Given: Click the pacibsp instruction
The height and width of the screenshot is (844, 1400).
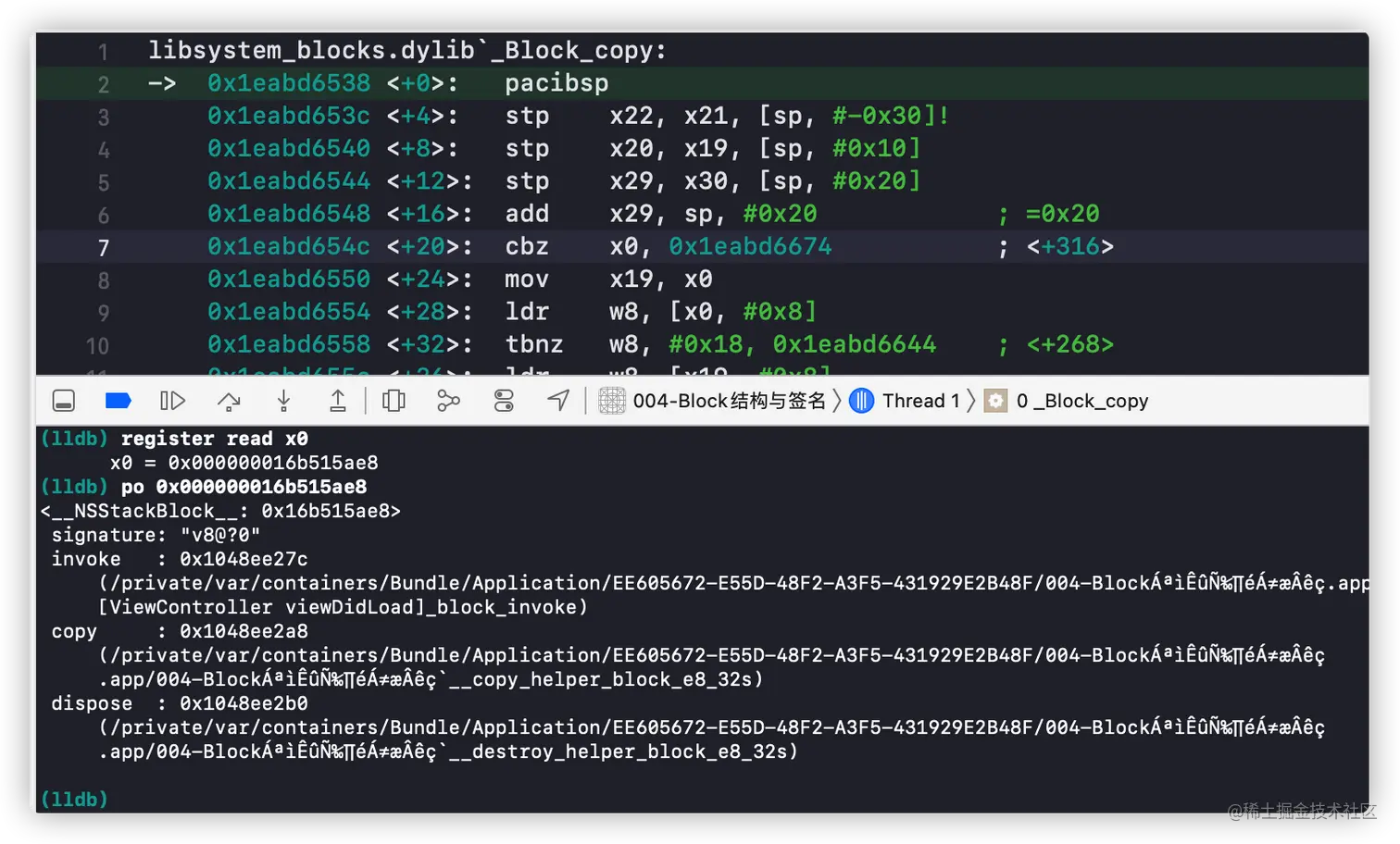Looking at the screenshot, I should point(556,83).
